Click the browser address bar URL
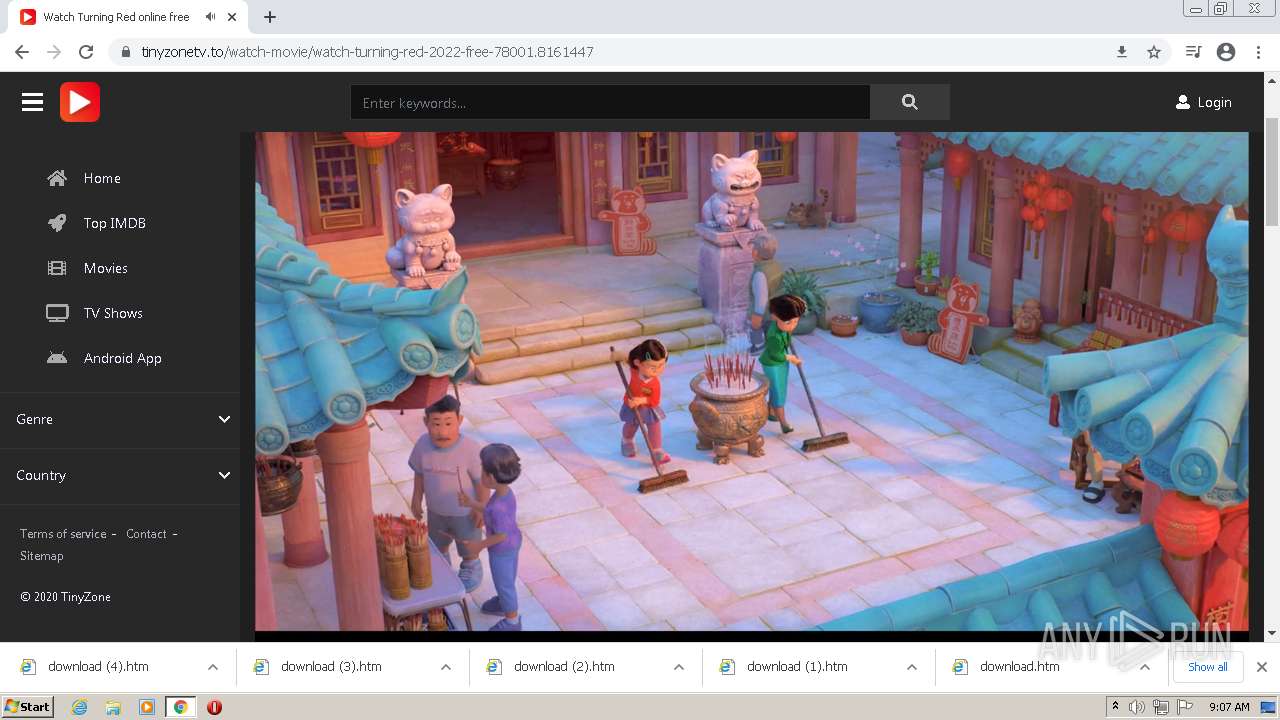 pos(368,52)
